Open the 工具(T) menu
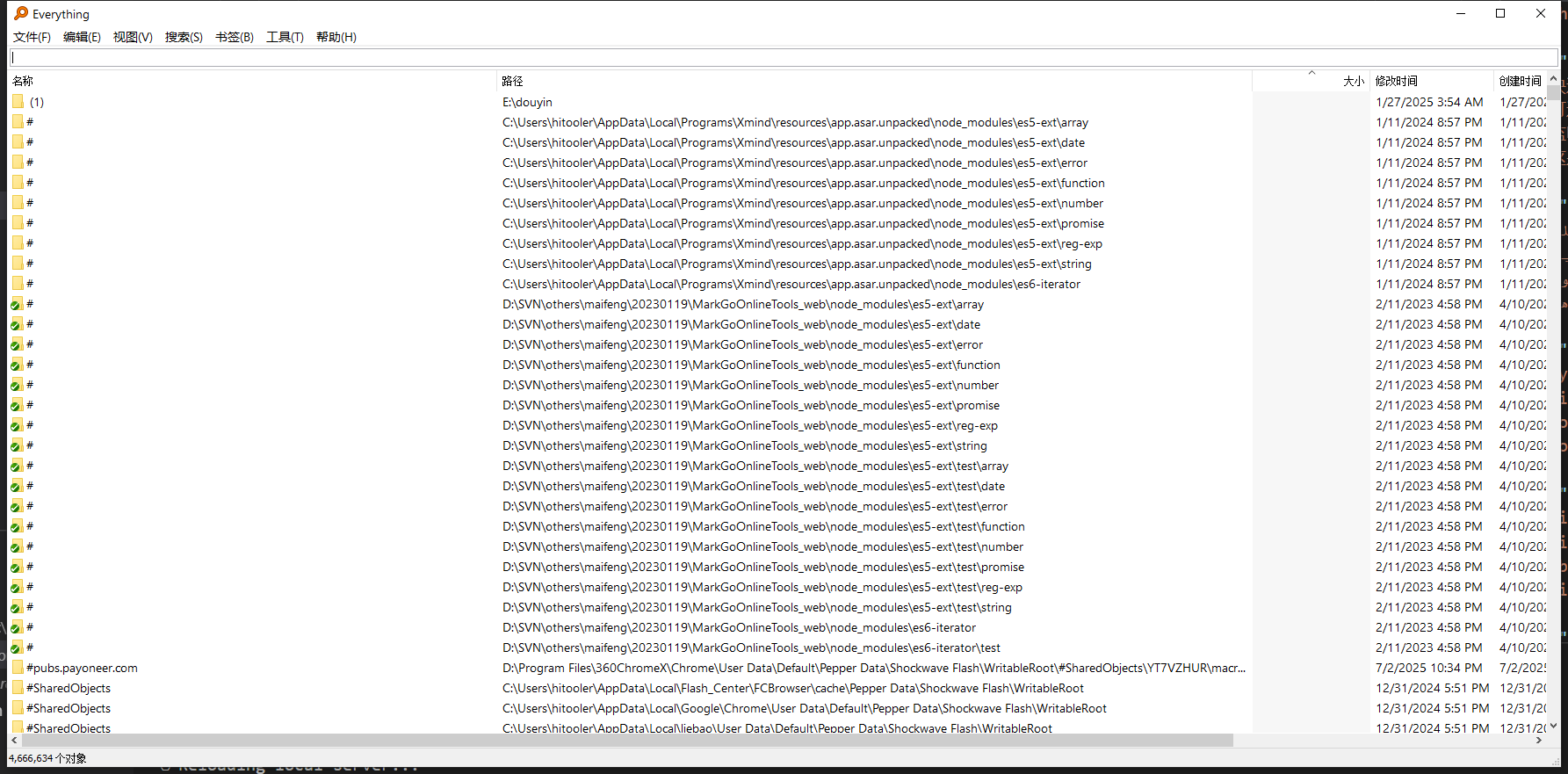This screenshot has height=774, width=1568. point(285,37)
